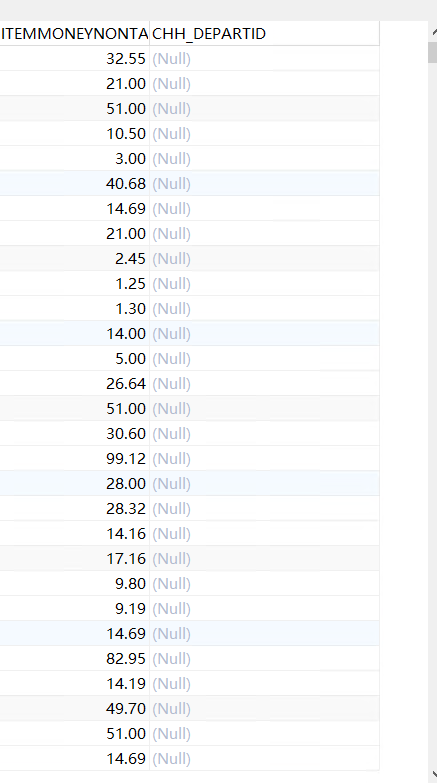Select the CHH_DEPARTID column header

[264, 34]
